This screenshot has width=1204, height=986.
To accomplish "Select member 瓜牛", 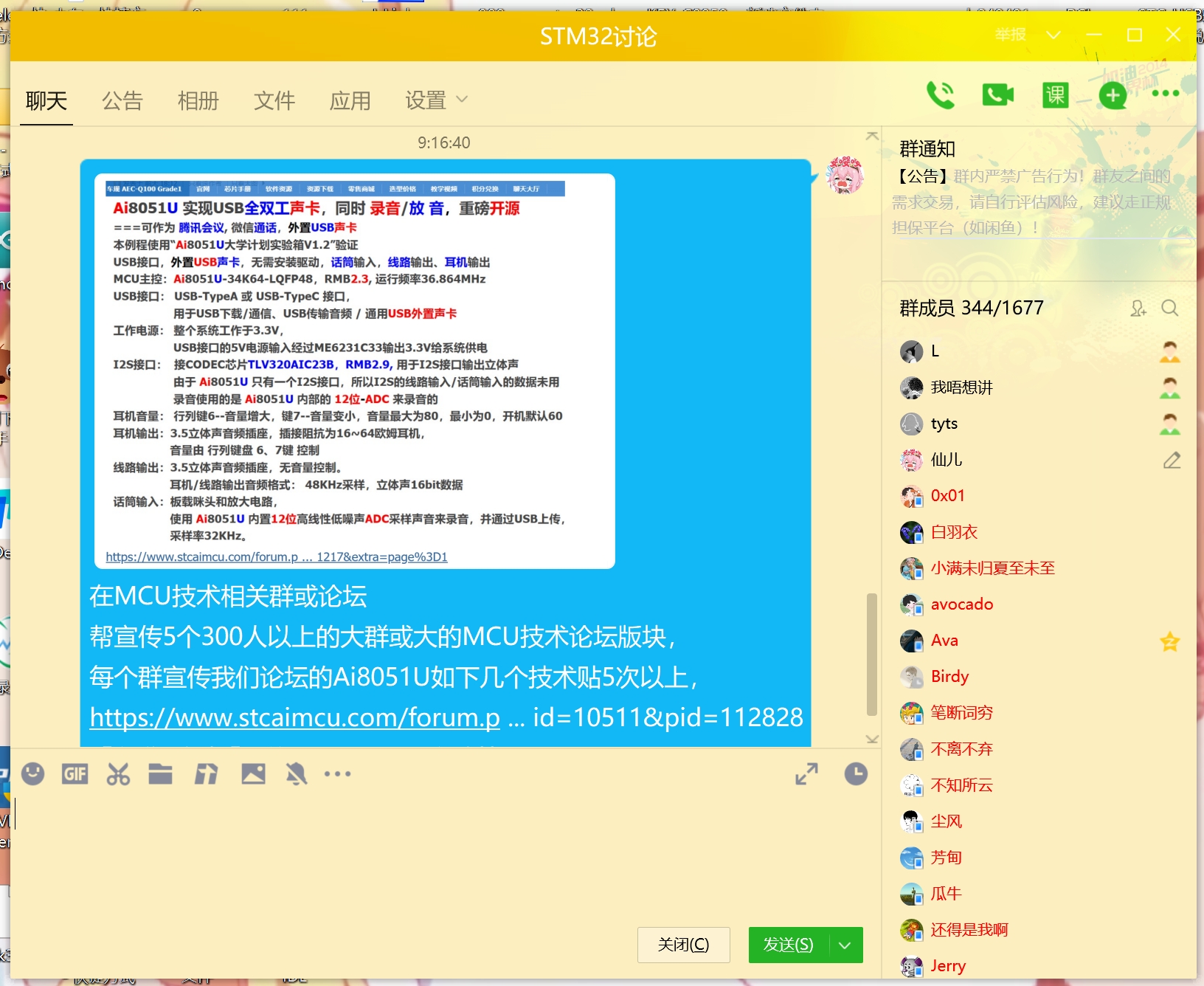I will (947, 894).
